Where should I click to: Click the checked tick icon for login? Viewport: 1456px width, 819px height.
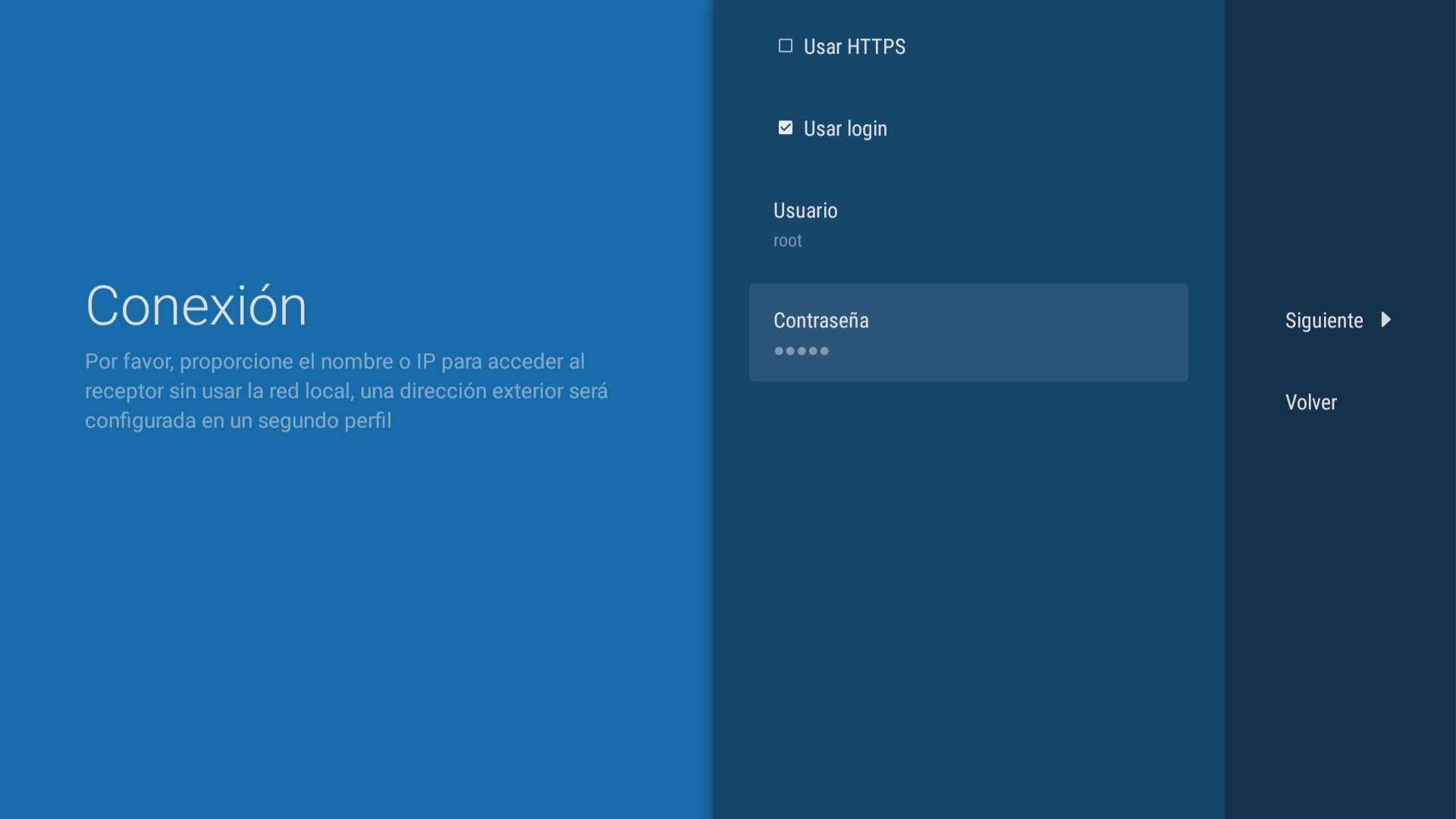coord(786,128)
